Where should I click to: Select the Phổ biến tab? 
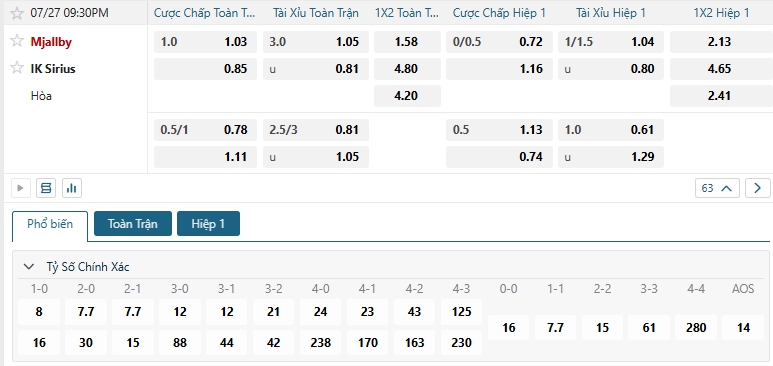(50, 224)
